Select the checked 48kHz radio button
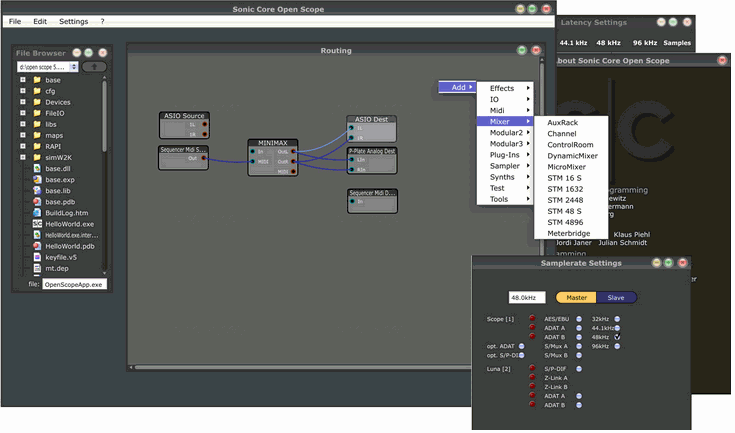The width and height of the screenshot is (735, 433). 617,337
